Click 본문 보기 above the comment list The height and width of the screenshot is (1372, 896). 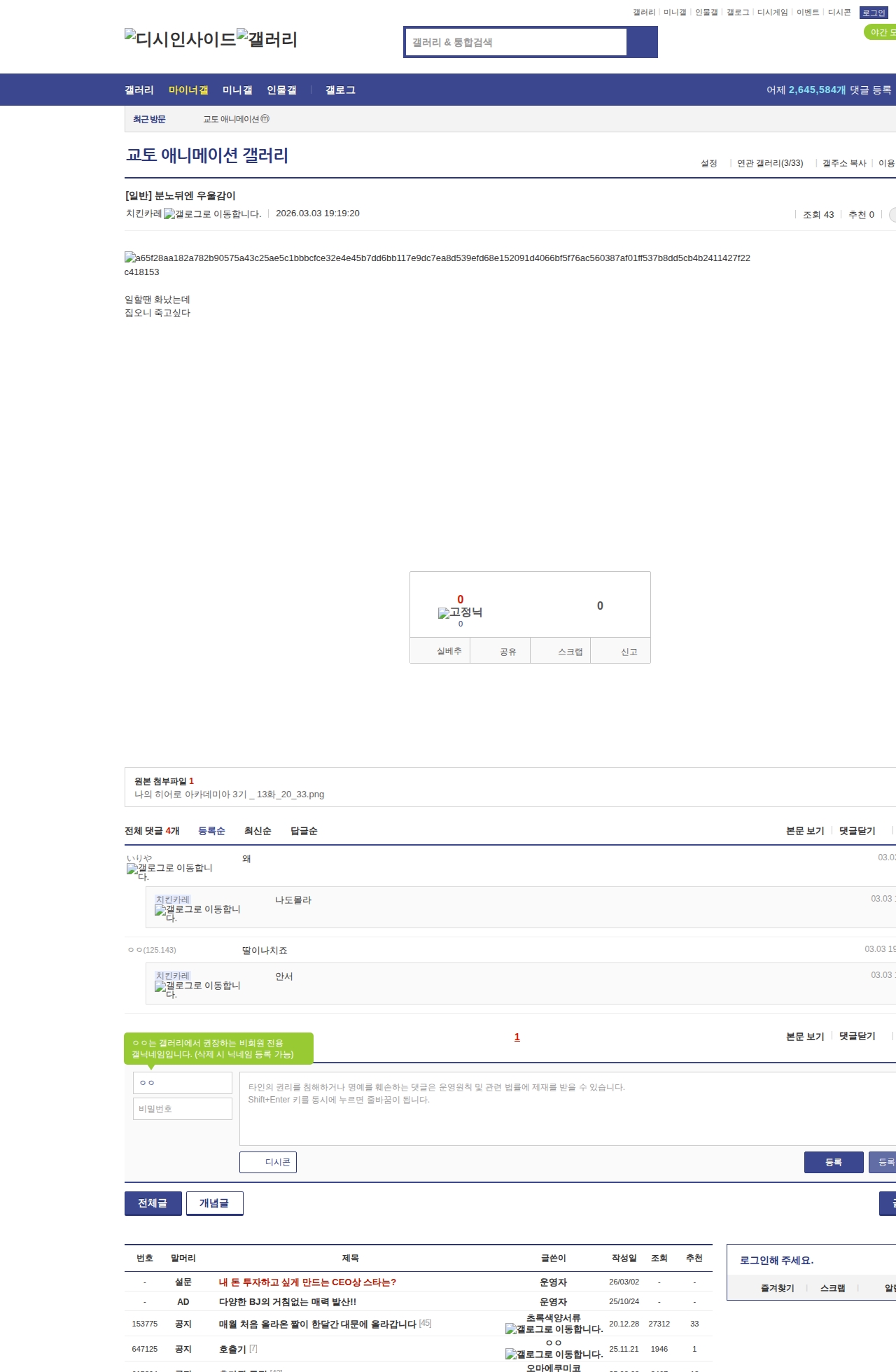(805, 831)
